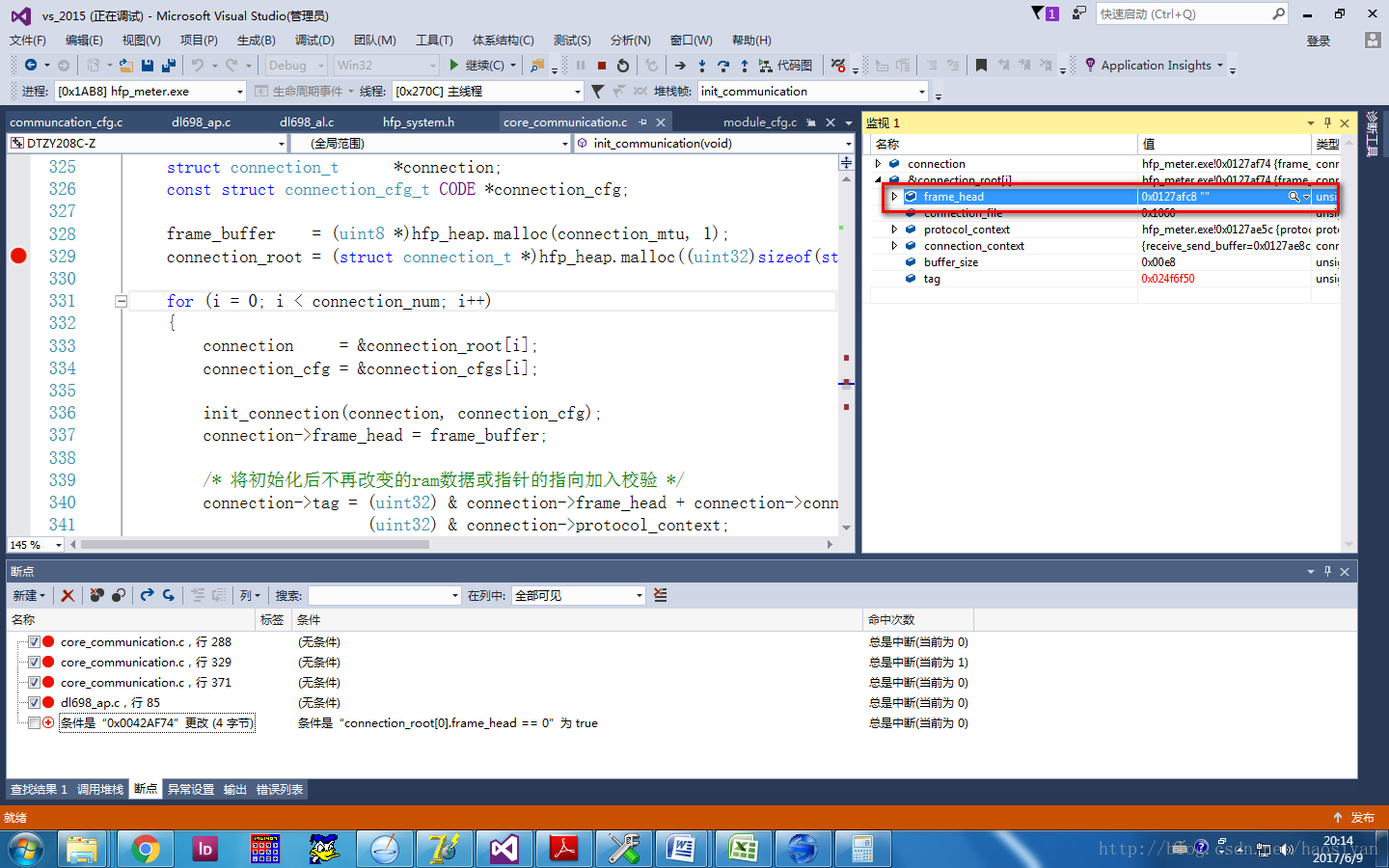Screen dimensions: 1389x868
Task: Open the 代码图 code map
Action: point(785,65)
